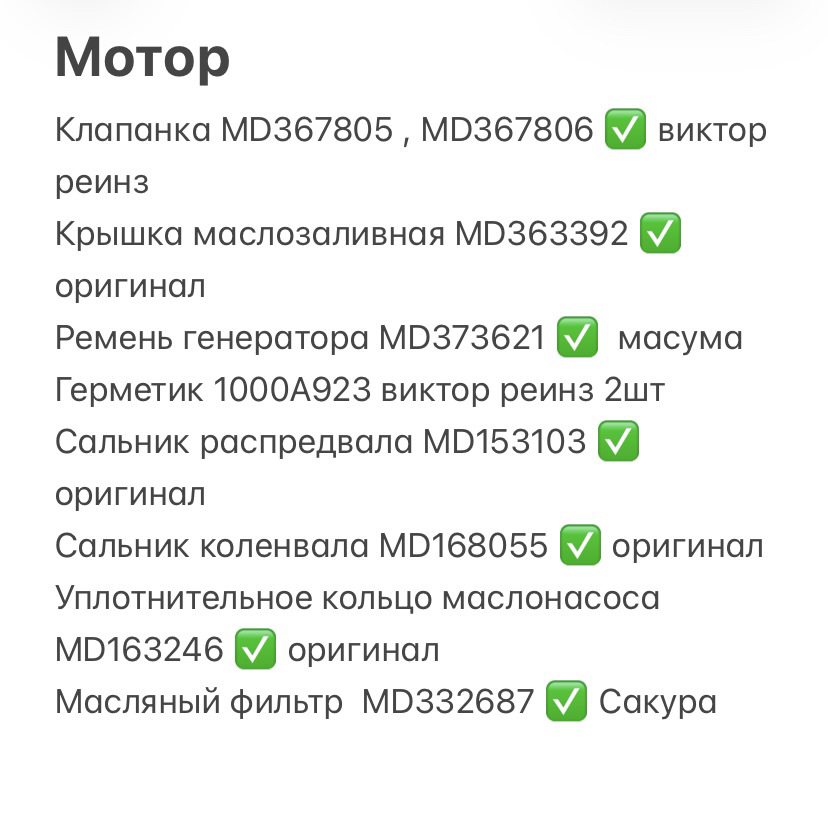Click the brand name "масума"
Viewport: 828px width, 826px height.
pos(680,339)
